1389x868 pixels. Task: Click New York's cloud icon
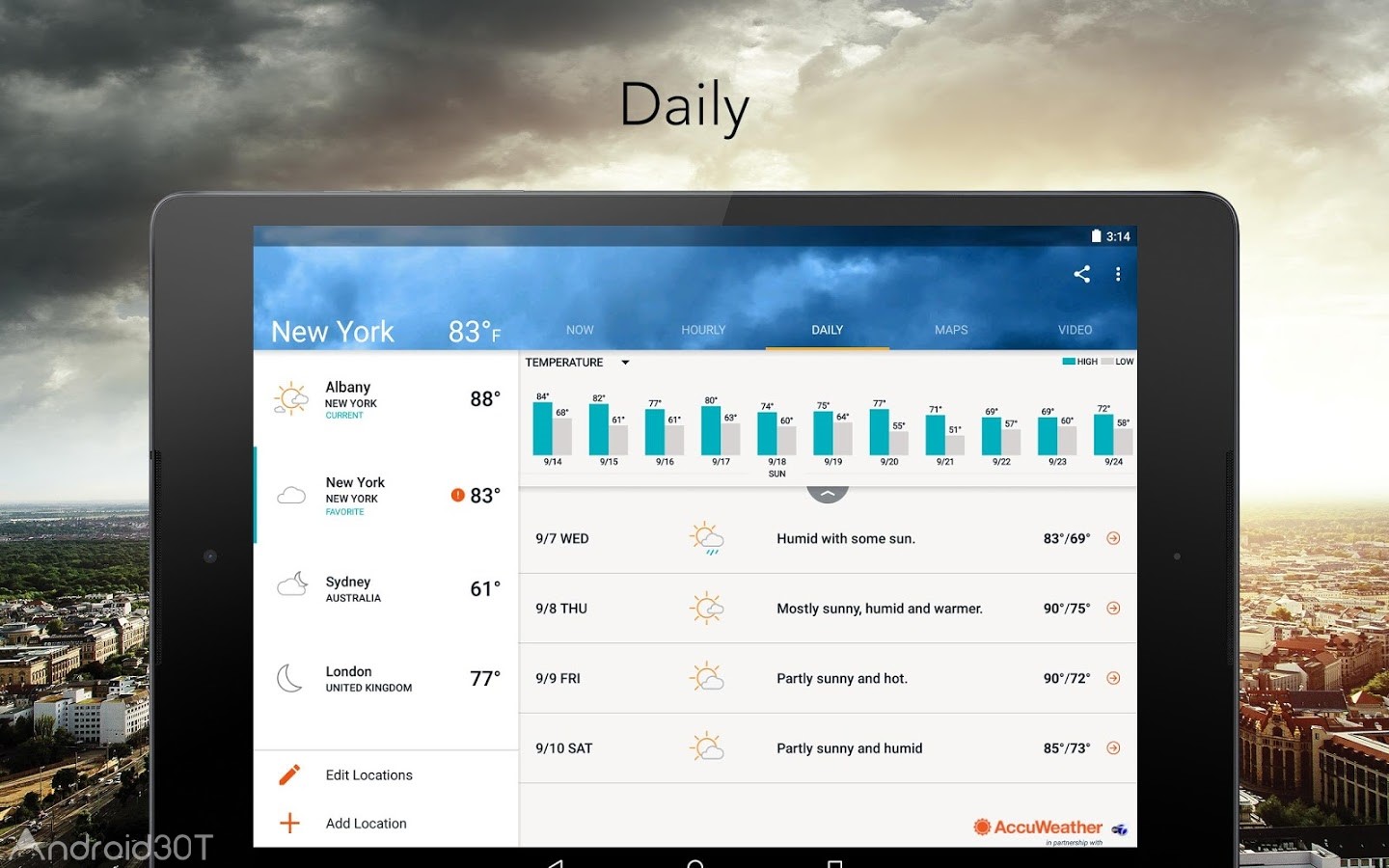tap(291, 496)
